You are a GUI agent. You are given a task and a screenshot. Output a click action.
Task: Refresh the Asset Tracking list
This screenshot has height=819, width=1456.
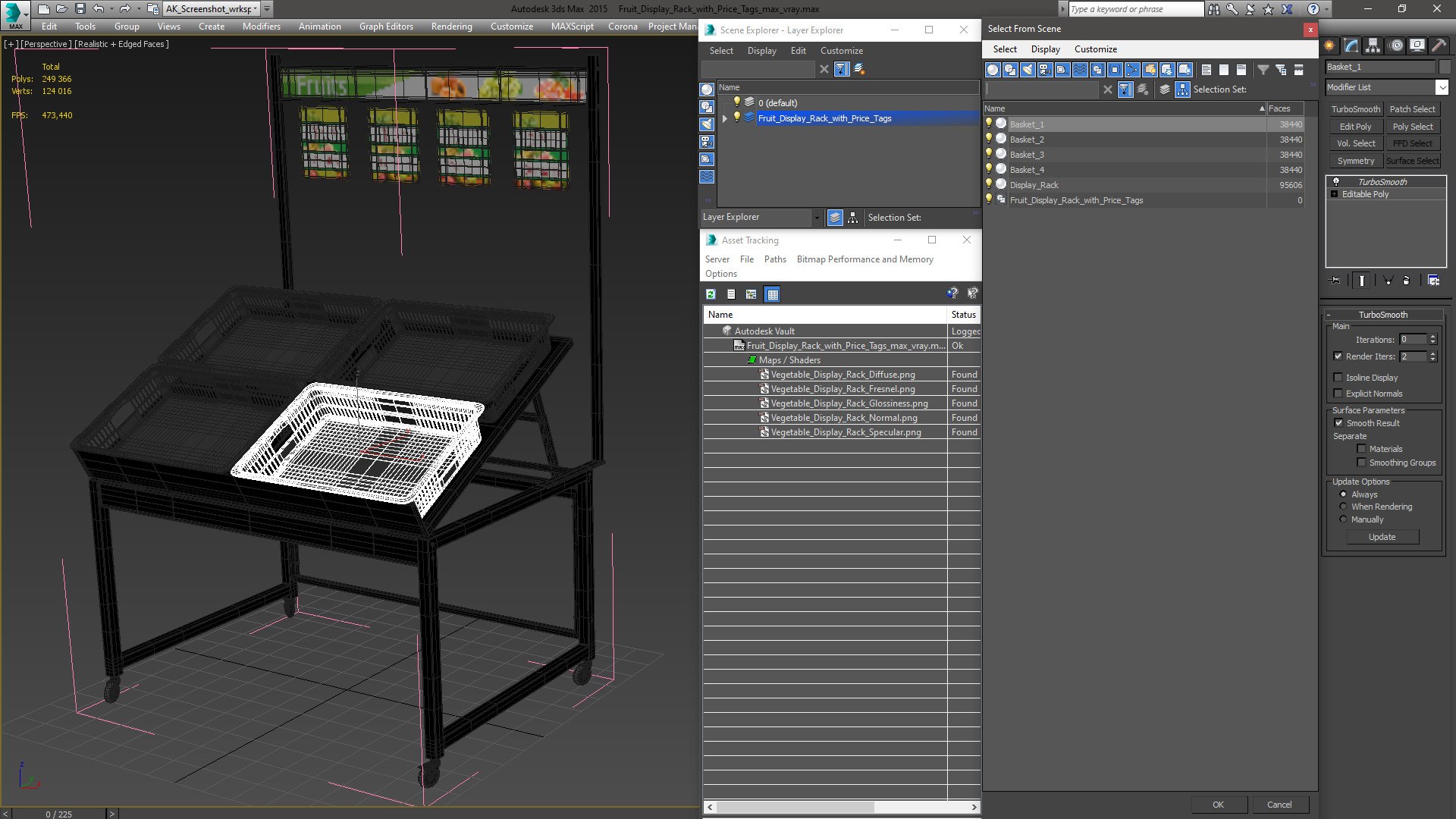coord(711,294)
